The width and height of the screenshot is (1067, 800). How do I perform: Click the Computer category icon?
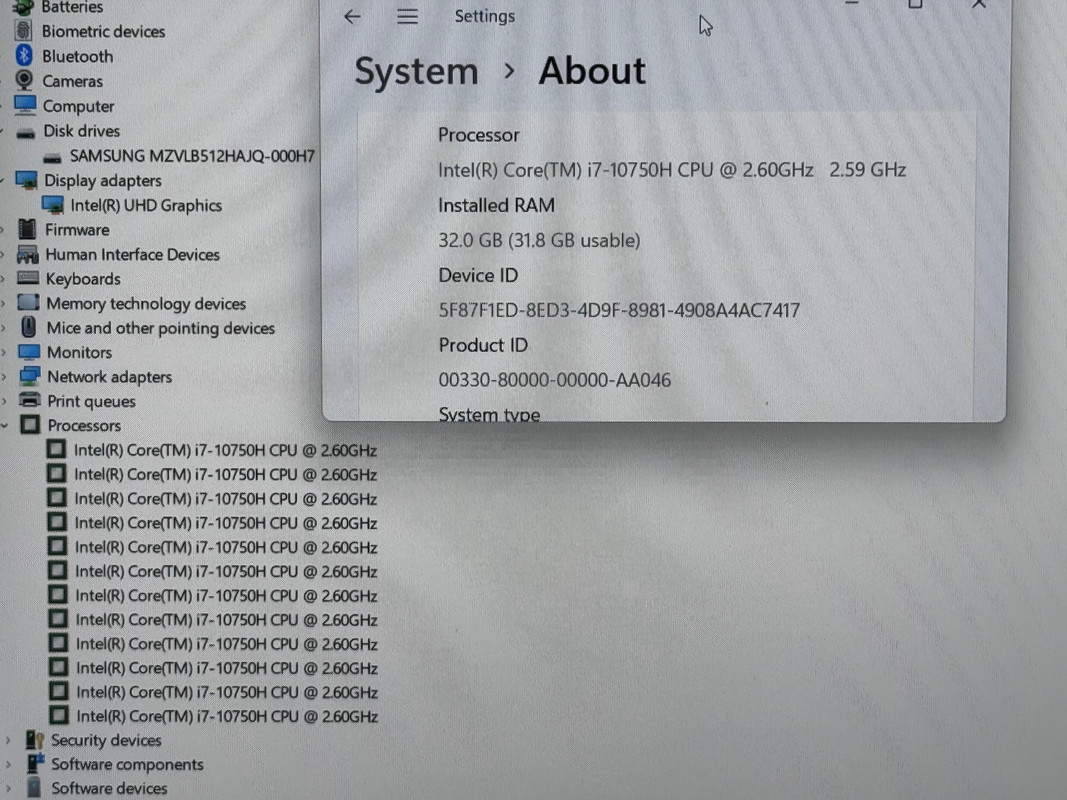(x=25, y=105)
